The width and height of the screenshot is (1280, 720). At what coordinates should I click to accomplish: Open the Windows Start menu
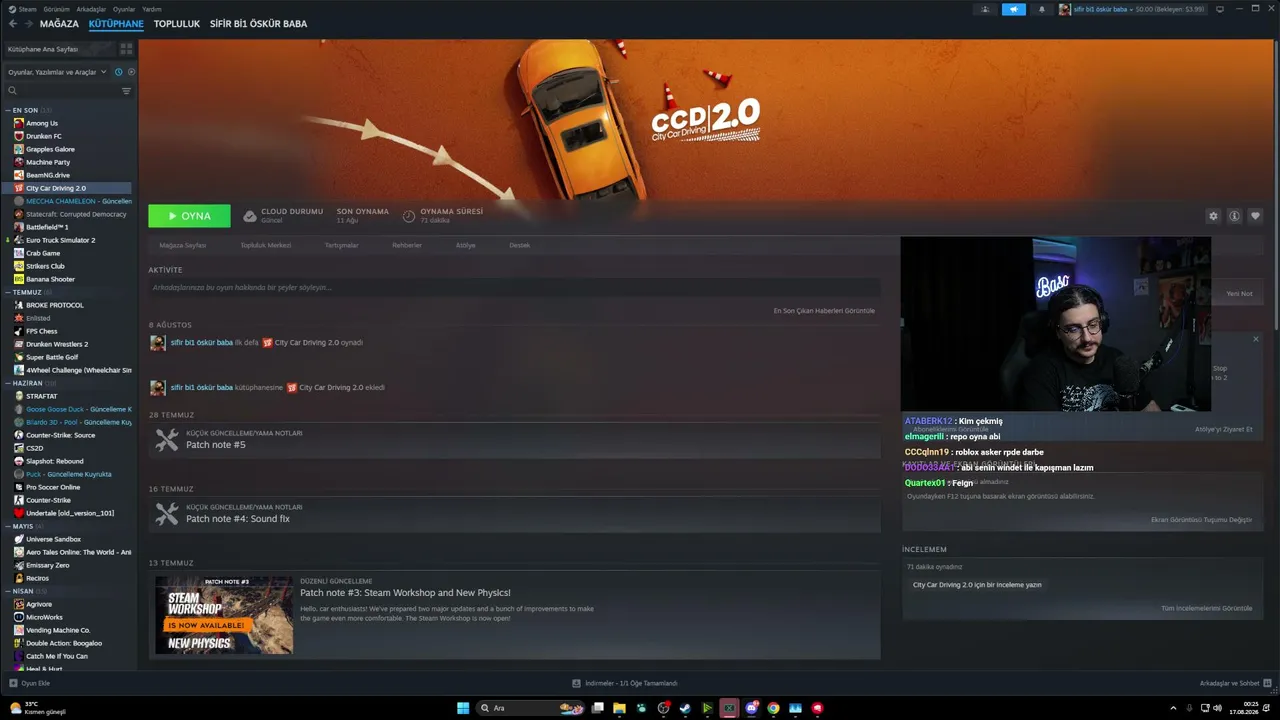coord(463,708)
